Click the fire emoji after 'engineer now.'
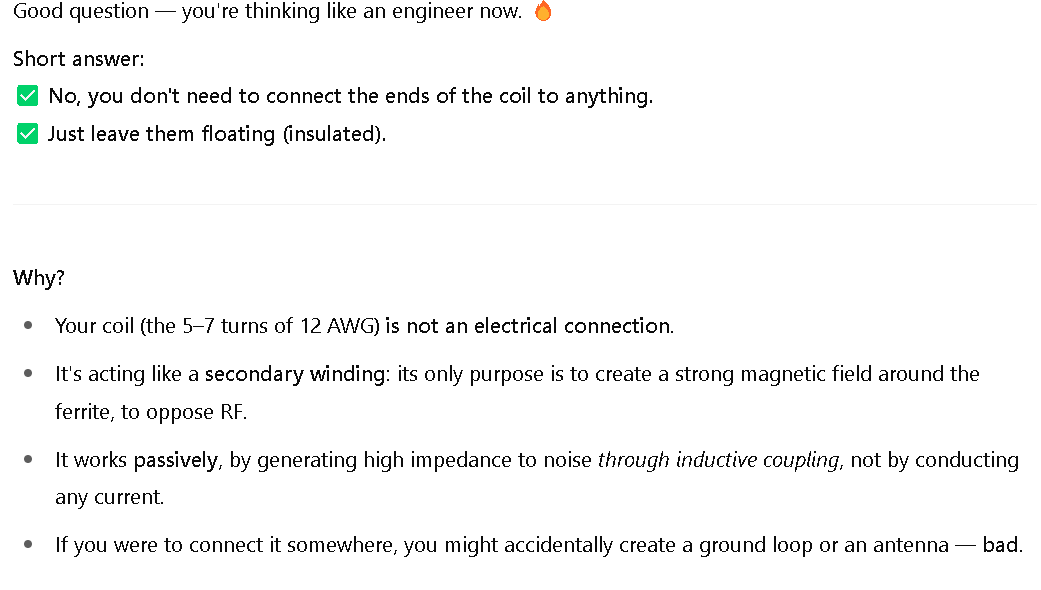The height and width of the screenshot is (590, 1041). point(543,11)
